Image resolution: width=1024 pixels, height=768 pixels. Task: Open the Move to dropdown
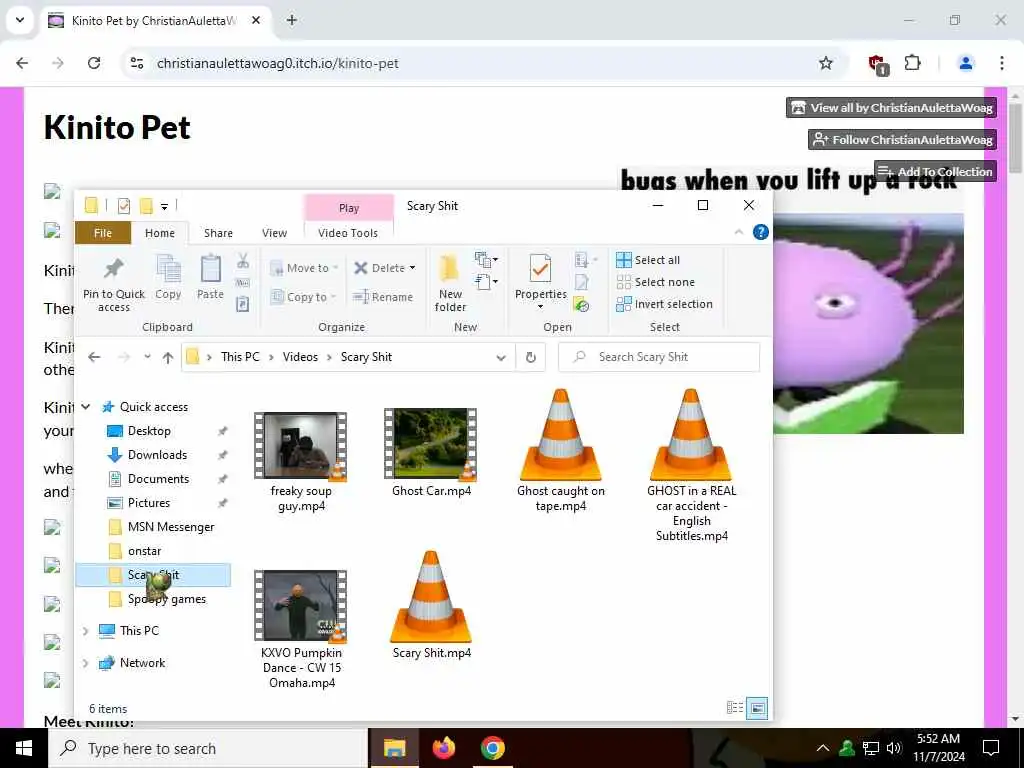[304, 268]
